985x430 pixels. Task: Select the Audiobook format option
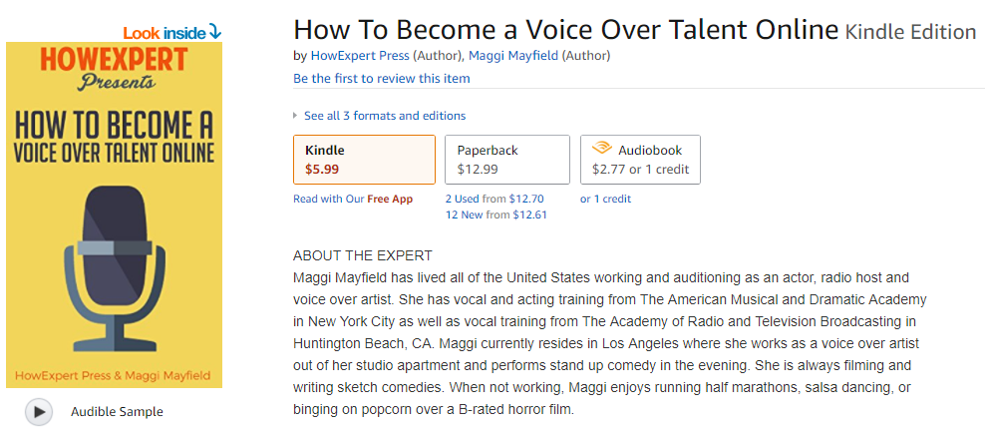[x=640, y=159]
